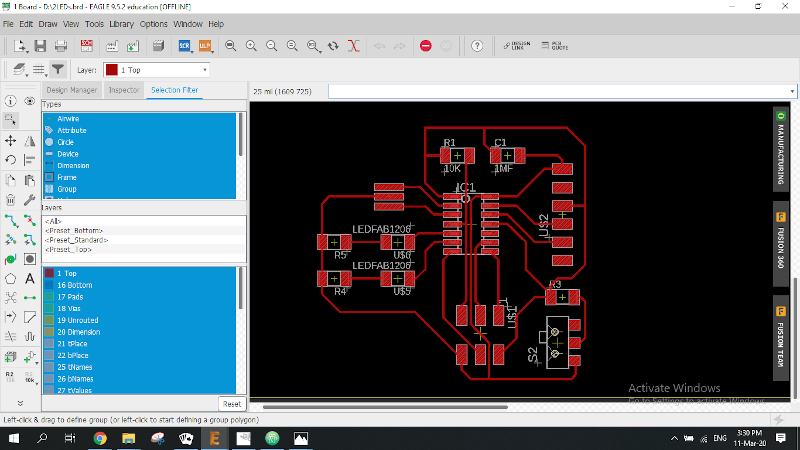Viewport: 800px width, 450px height.
Task: Select the Info tool
Action: pyautogui.click(x=11, y=101)
